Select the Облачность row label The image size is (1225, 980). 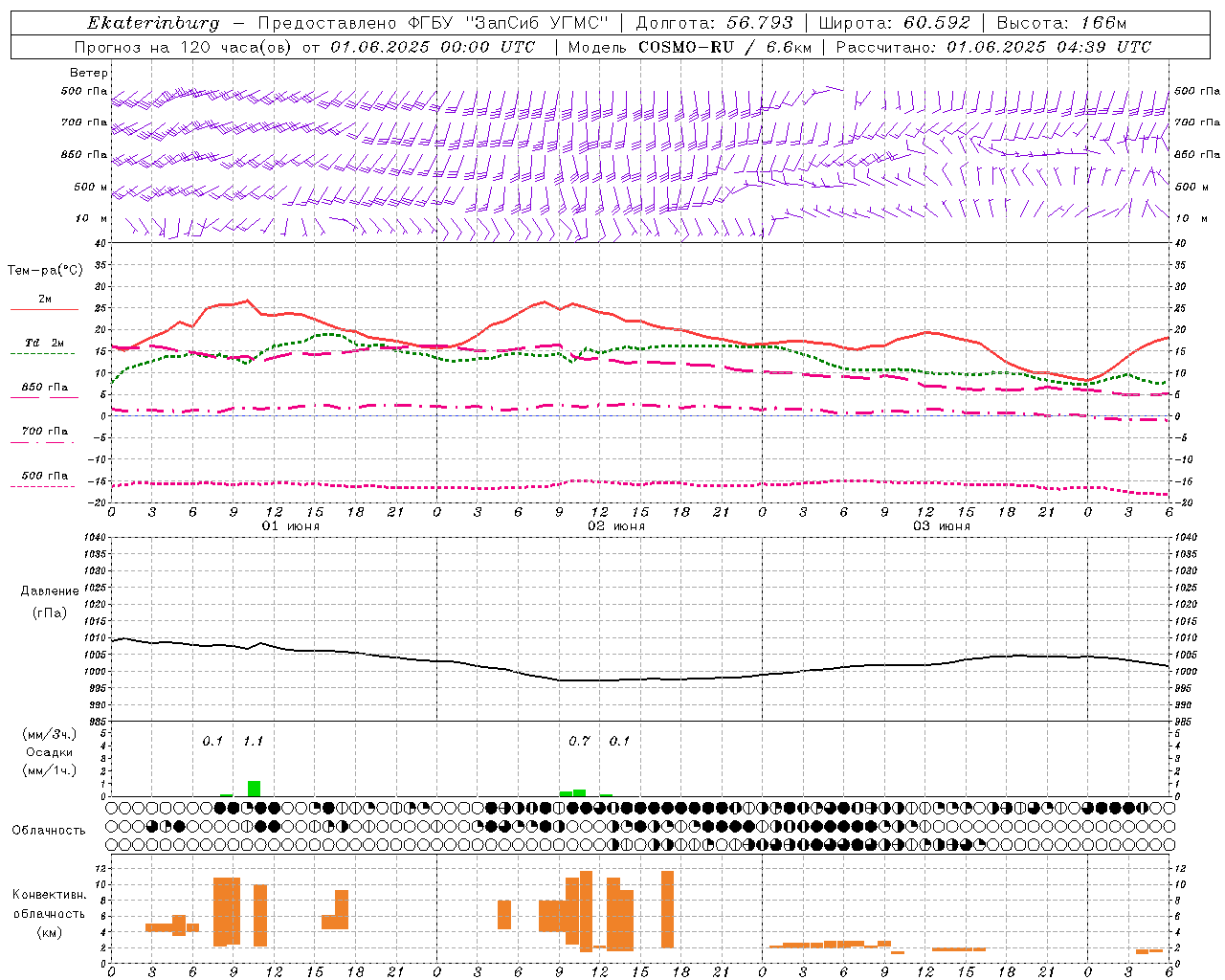tap(49, 830)
